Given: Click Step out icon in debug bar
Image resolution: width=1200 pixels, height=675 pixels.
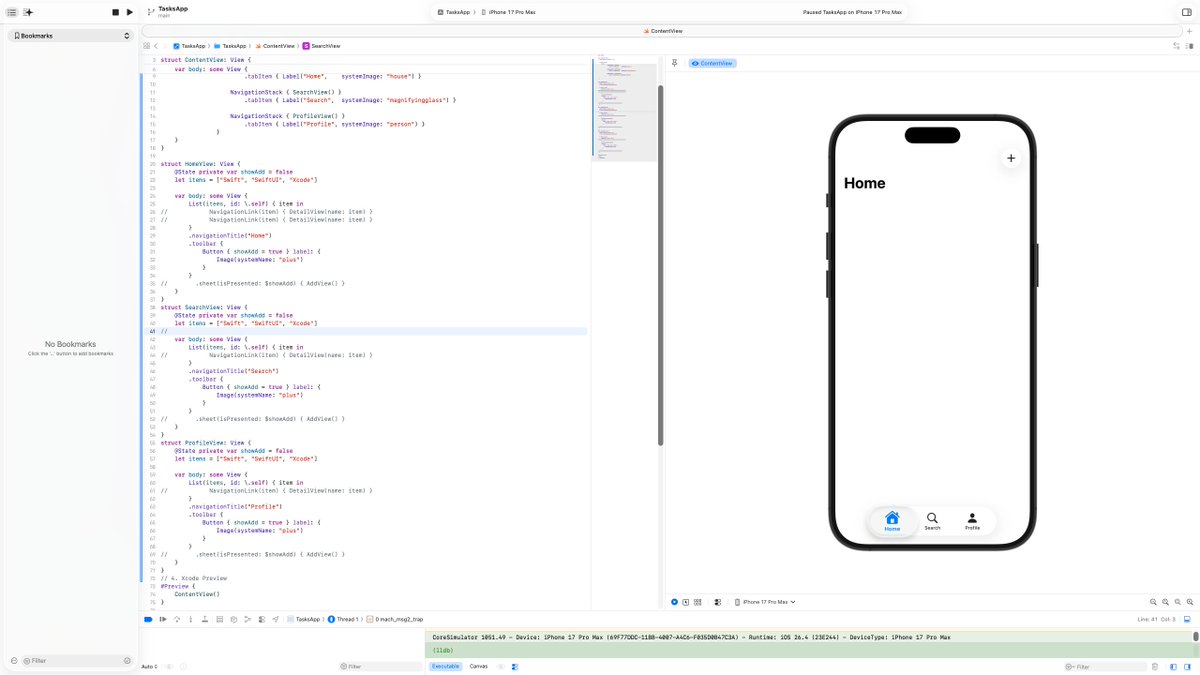Looking at the screenshot, I should 204,619.
